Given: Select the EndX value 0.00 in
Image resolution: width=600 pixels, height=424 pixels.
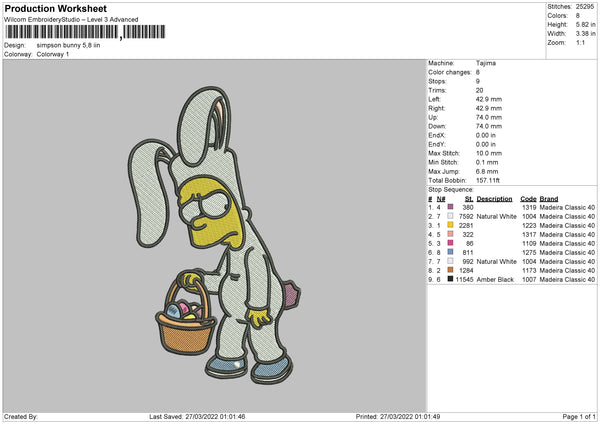Looking at the screenshot, I should click(486, 135).
